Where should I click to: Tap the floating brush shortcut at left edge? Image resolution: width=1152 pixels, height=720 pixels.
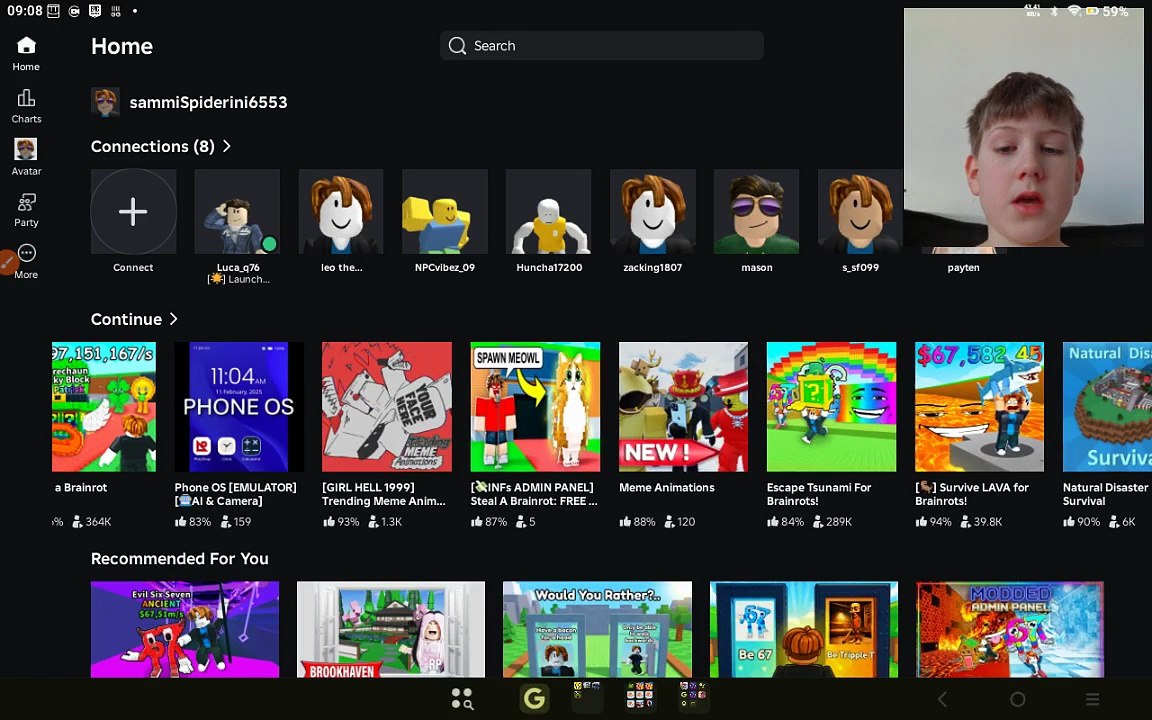7,262
